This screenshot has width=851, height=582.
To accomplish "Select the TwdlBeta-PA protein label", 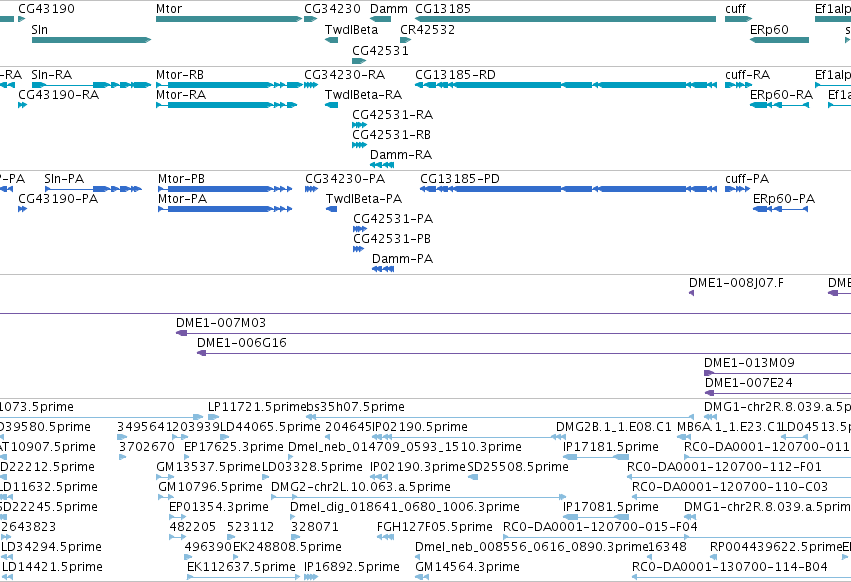I will point(364,199).
